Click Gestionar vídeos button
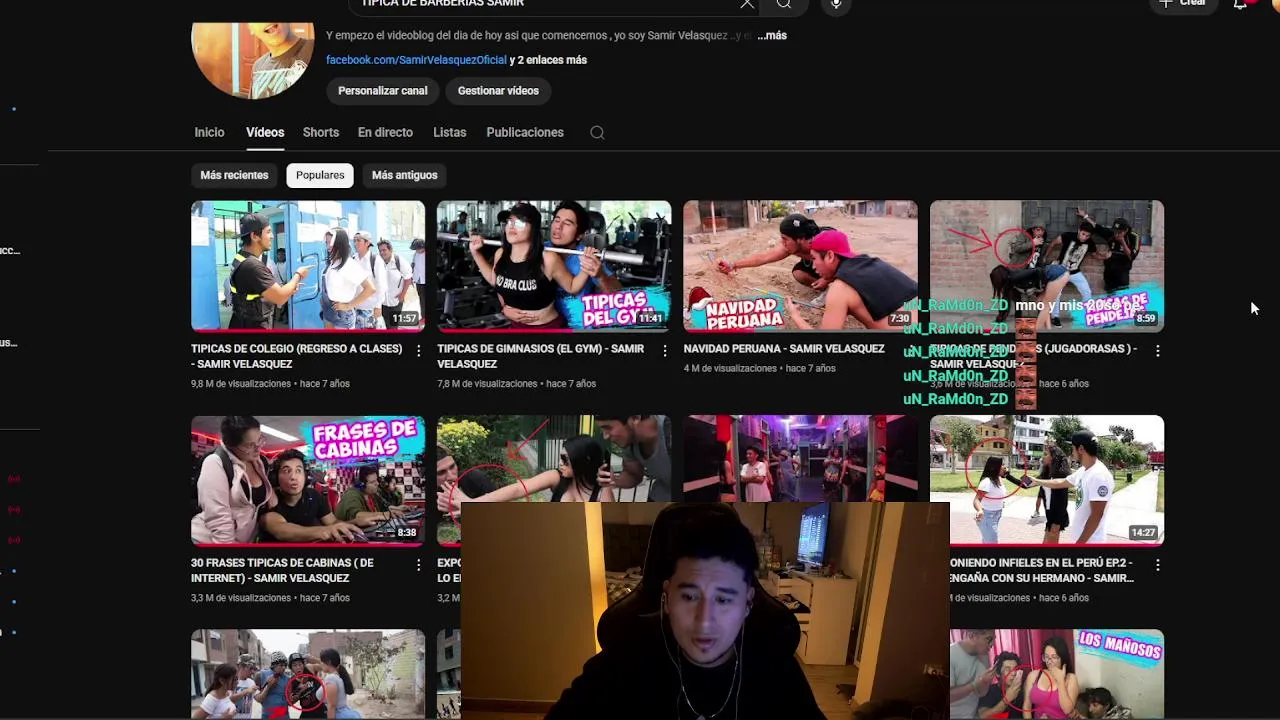1280x720 pixels. pyautogui.click(x=498, y=91)
